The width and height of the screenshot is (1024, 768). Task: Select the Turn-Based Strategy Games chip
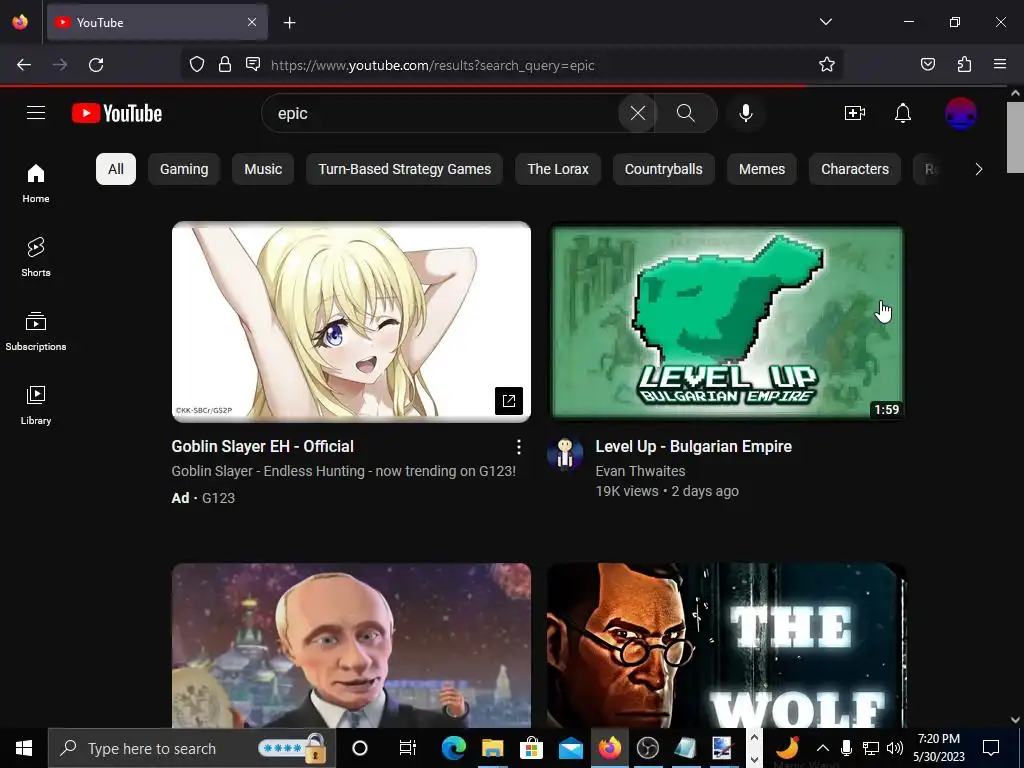[404, 169]
